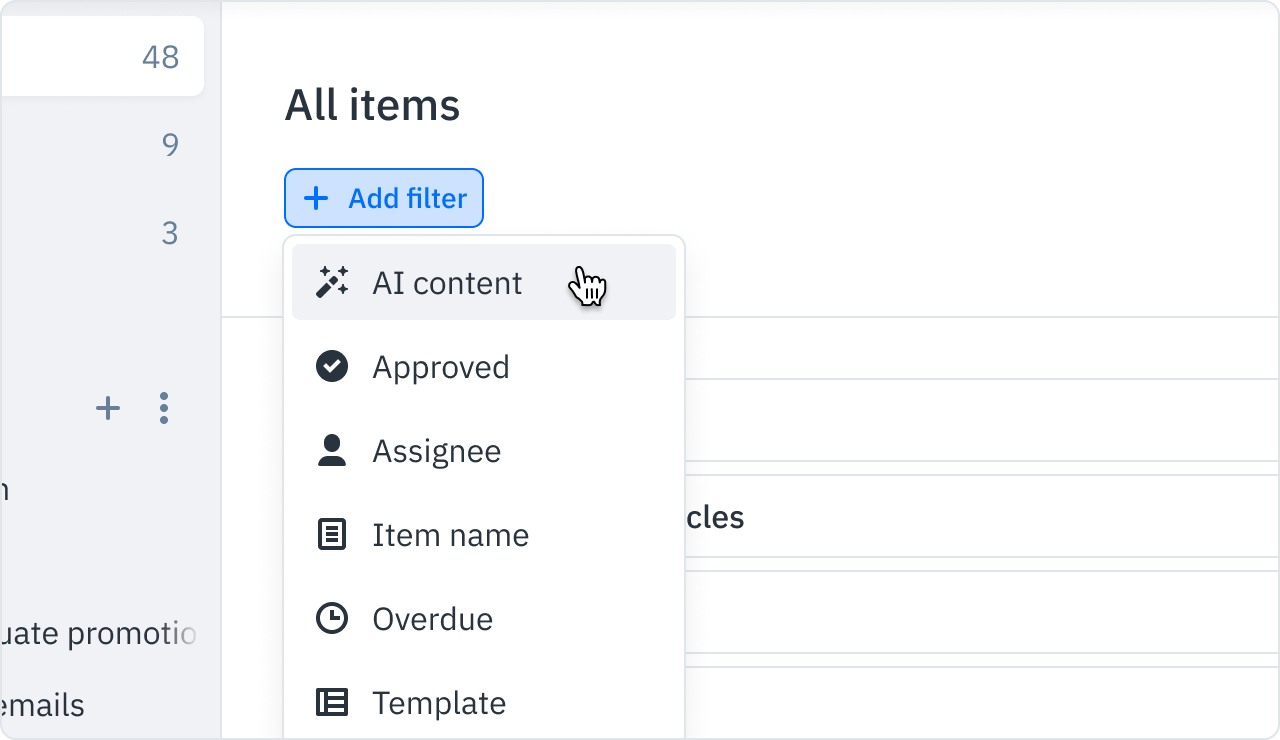Open the sidebar three-dot more options menu

(164, 408)
